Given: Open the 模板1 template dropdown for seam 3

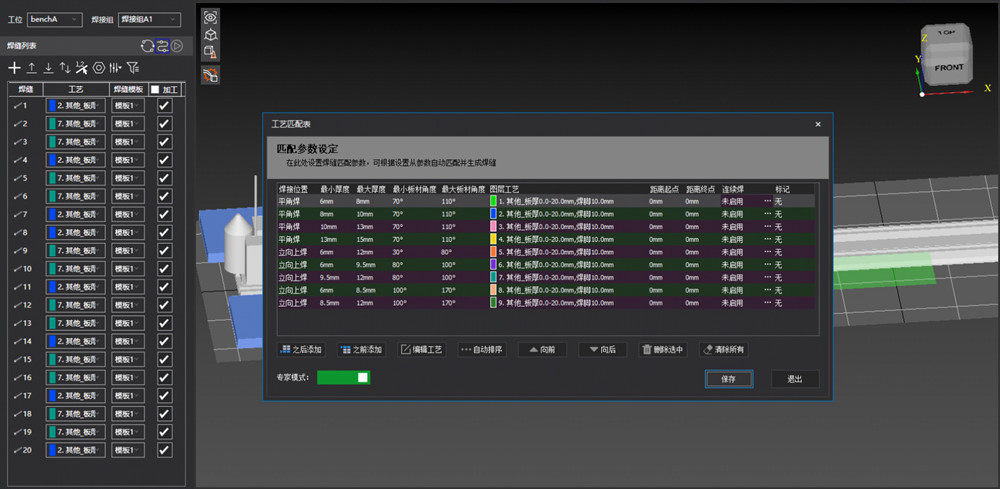Looking at the screenshot, I should 128,142.
